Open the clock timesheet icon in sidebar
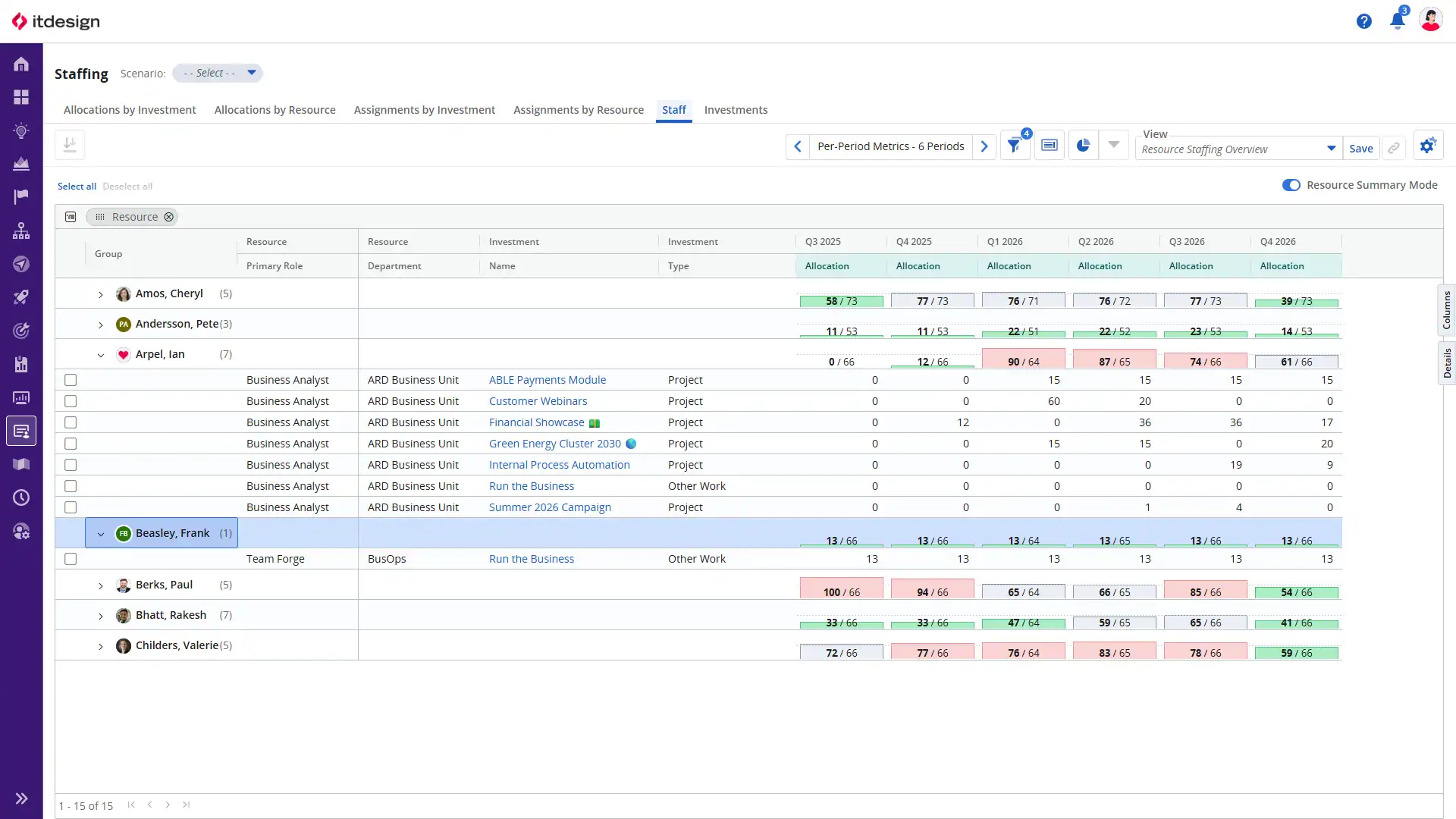Screen dimensions: 1456x819 pos(21,497)
